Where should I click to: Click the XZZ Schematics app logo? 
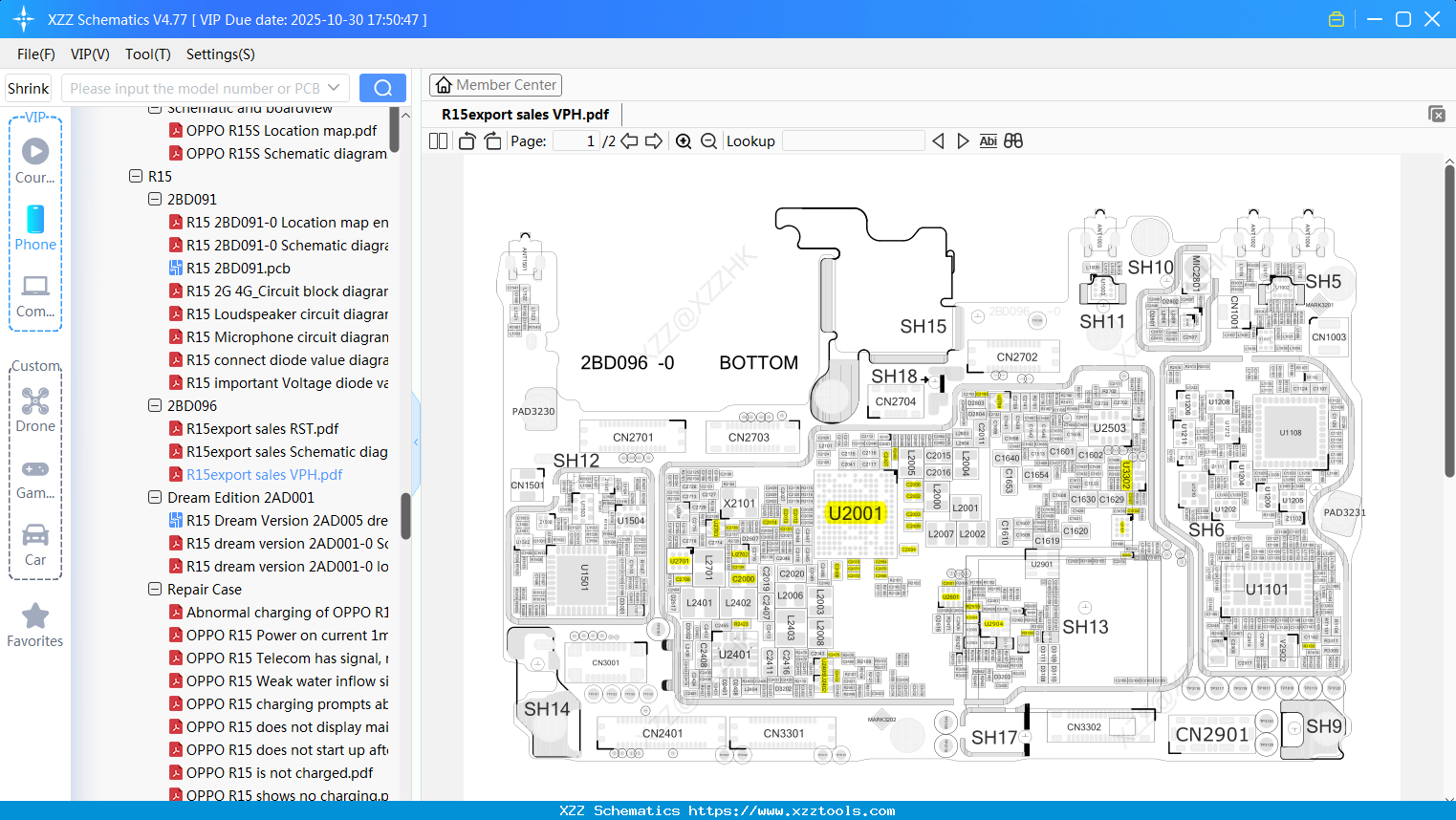click(x=24, y=19)
